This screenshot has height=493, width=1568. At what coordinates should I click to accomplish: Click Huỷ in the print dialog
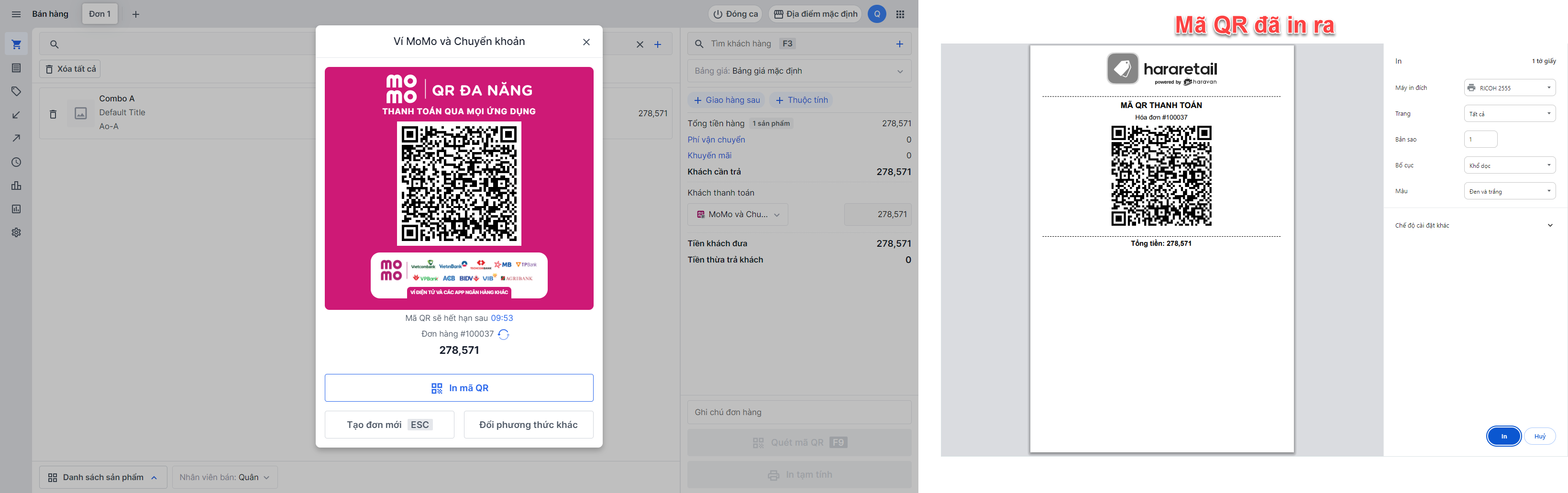pyautogui.click(x=1539, y=437)
